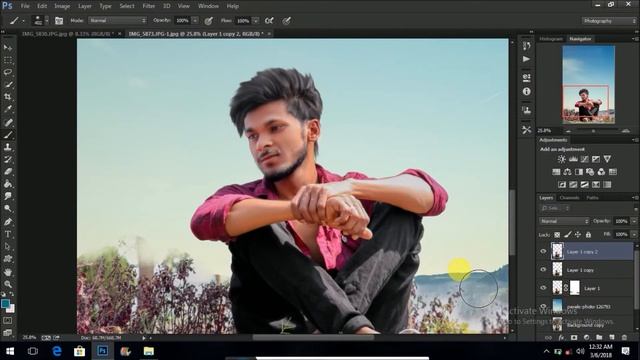Select the Path Selection tool

click(x=8, y=246)
